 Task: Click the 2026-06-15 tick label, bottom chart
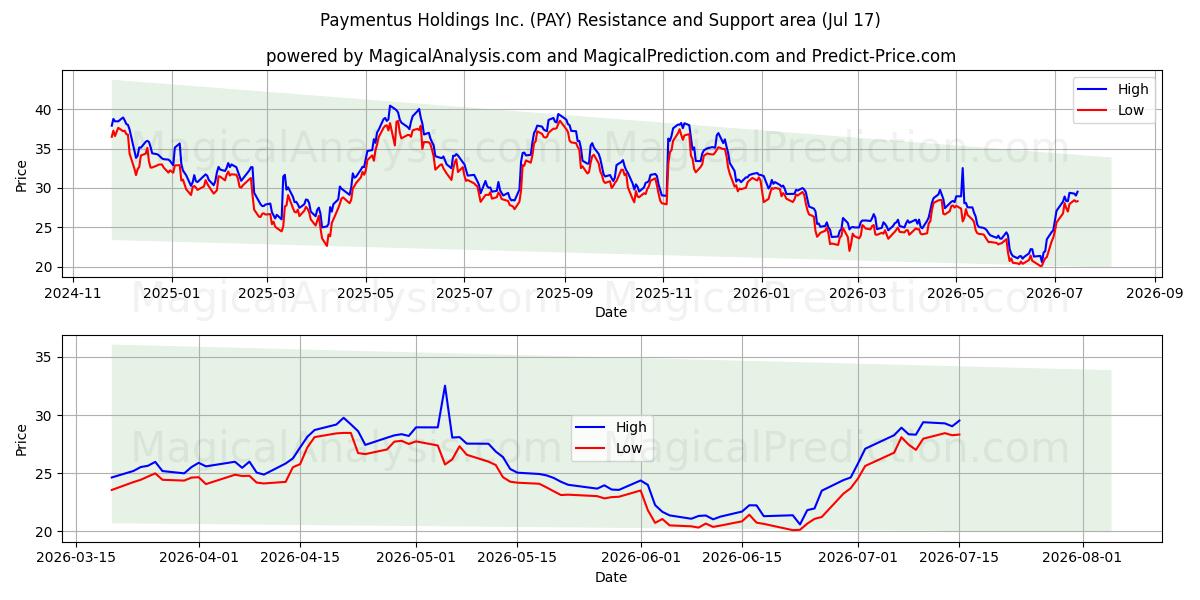point(741,559)
